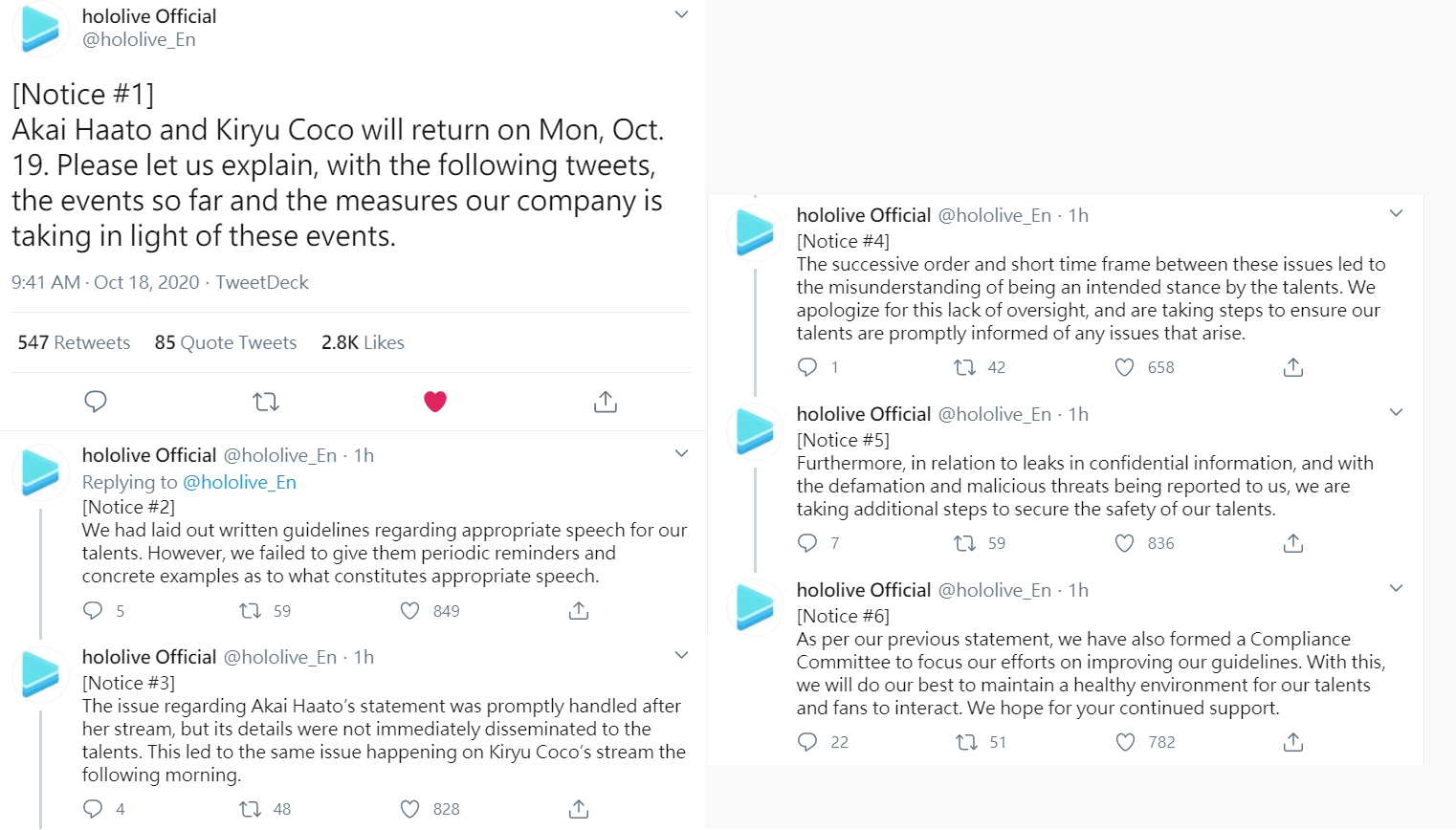Retweet the Notice #3 tweet
The height and width of the screenshot is (830, 1456).
[251, 809]
